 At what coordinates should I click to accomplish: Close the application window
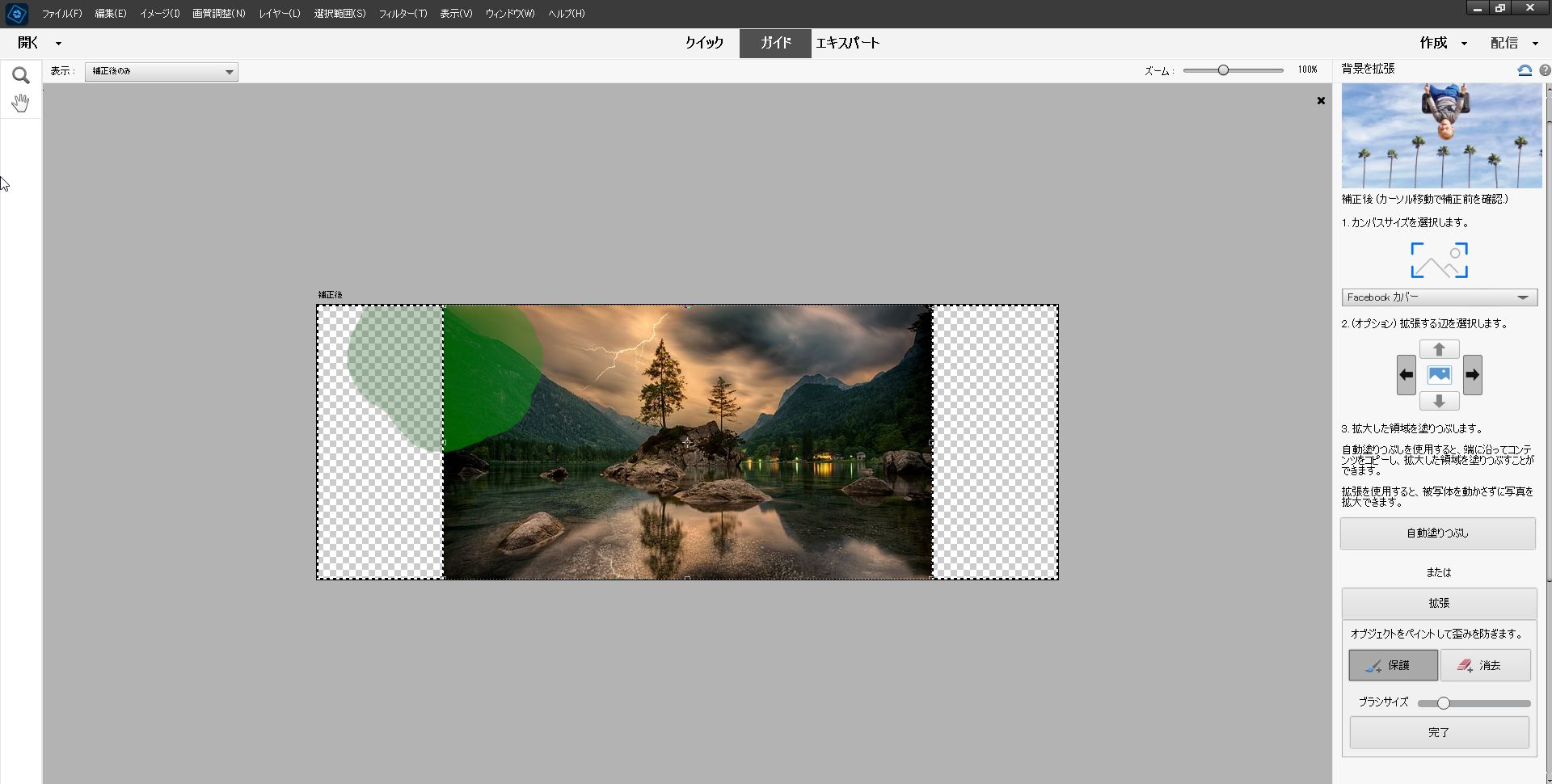(1530, 9)
